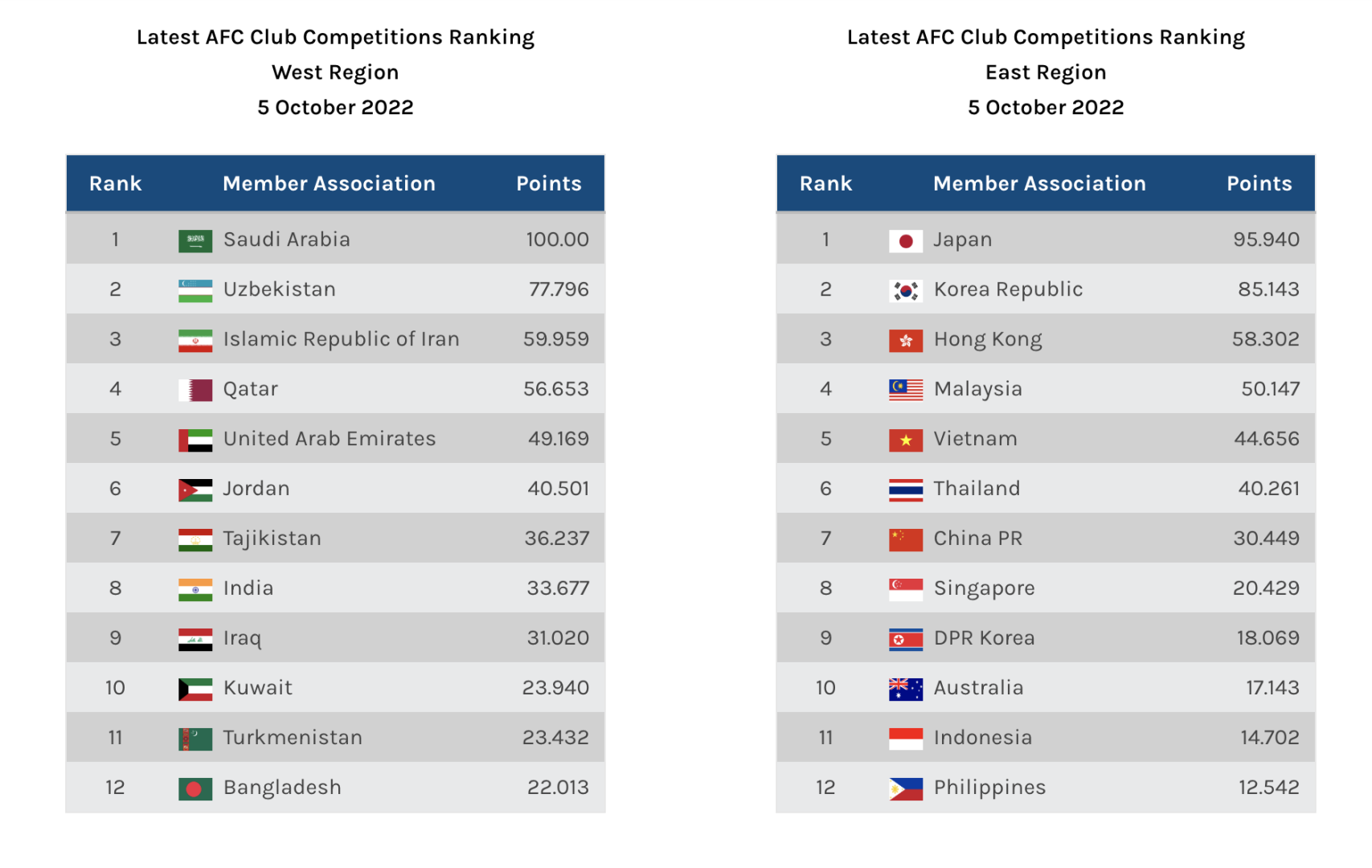Click the West Region Member Association header
This screenshot has height=868, width=1372.
tap(329, 183)
